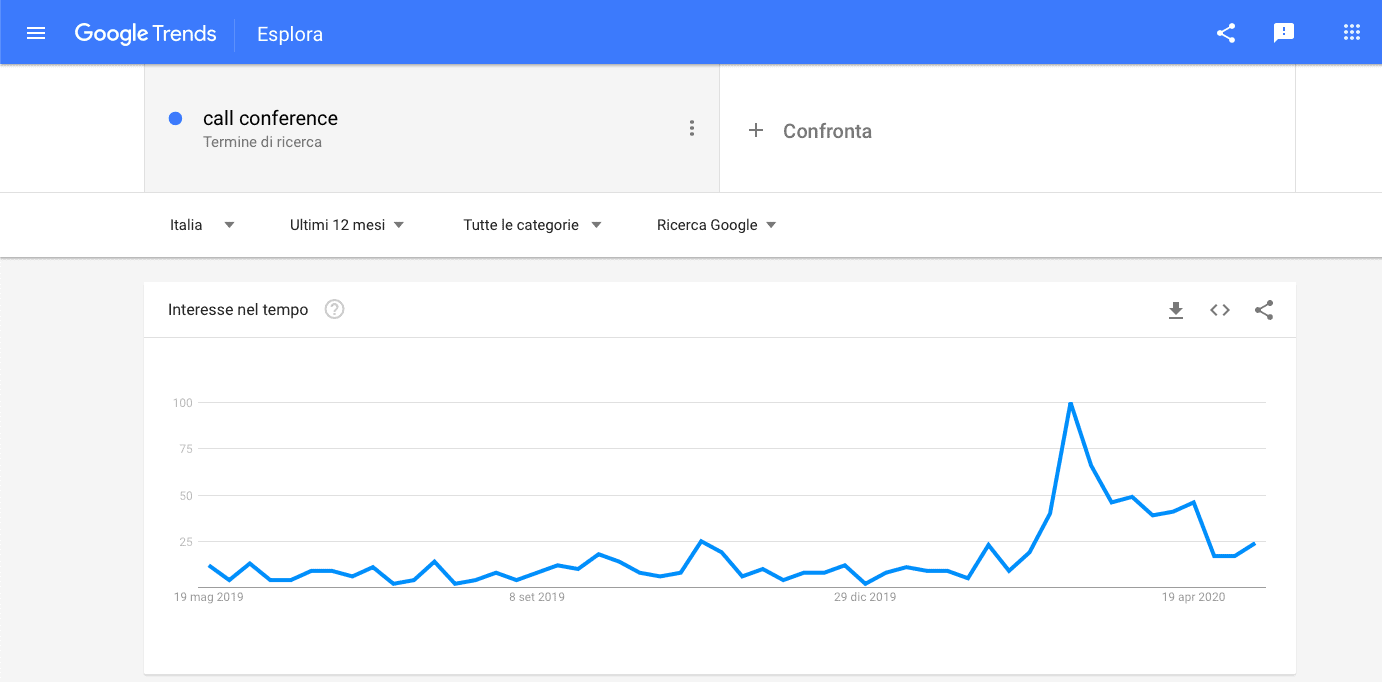The height and width of the screenshot is (682, 1382).
Task: Open help for Interesse nel tempo
Action: (335, 310)
